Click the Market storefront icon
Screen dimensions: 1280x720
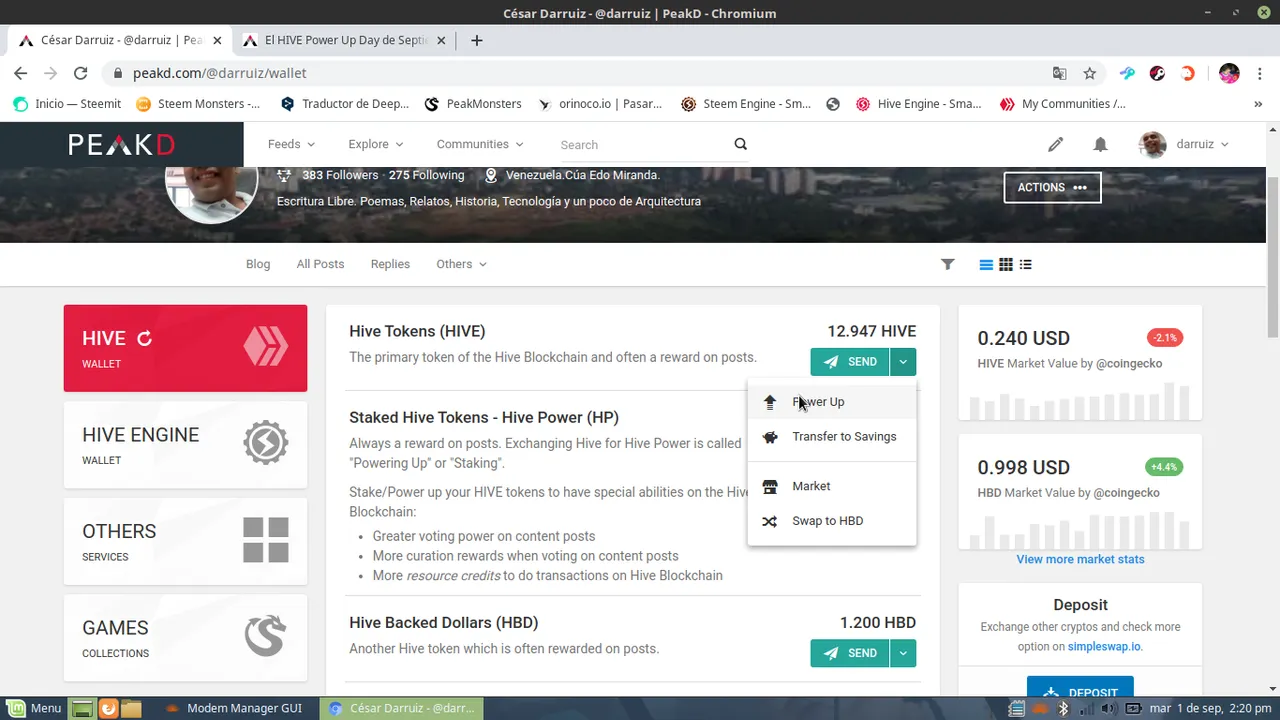770,486
